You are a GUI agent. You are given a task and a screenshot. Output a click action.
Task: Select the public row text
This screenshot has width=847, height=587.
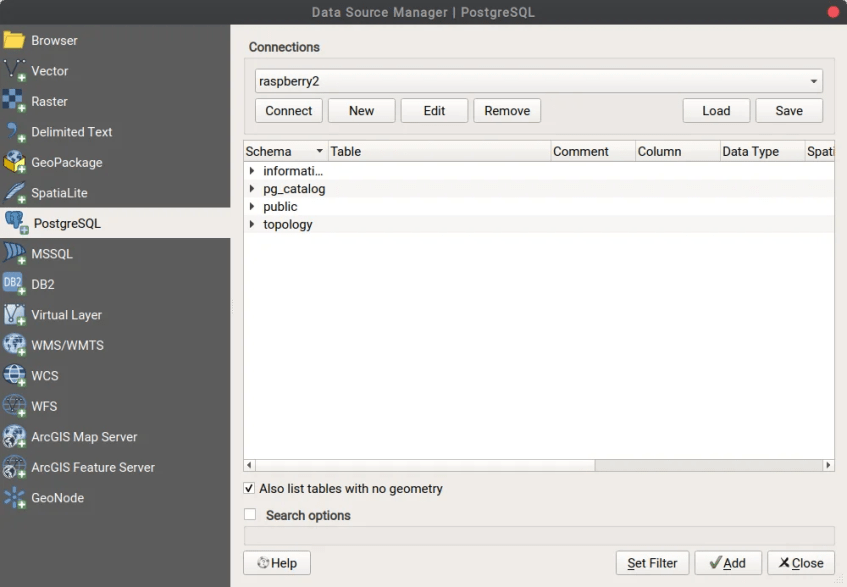coord(280,207)
